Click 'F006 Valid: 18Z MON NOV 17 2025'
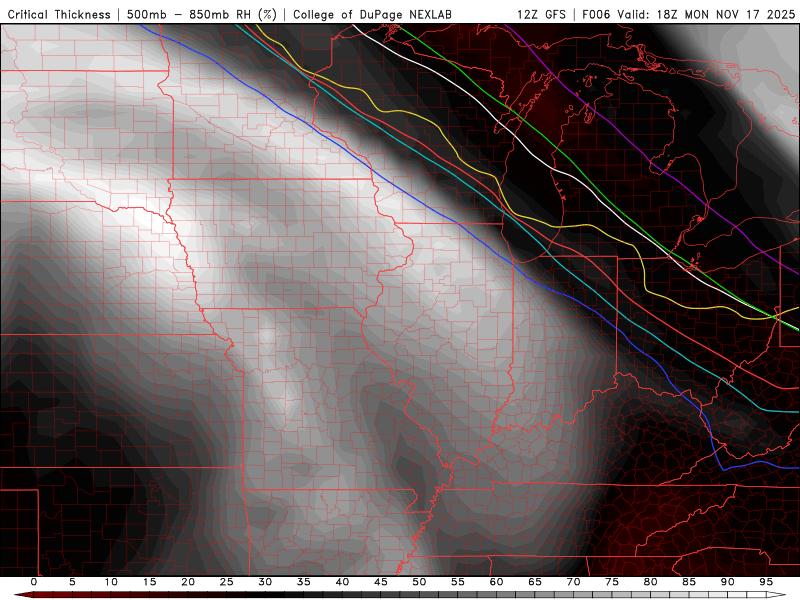The width and height of the screenshot is (800, 600). (689, 14)
